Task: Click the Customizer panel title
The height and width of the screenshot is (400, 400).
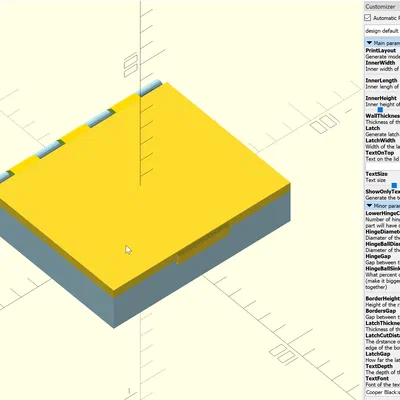Action: point(380,6)
